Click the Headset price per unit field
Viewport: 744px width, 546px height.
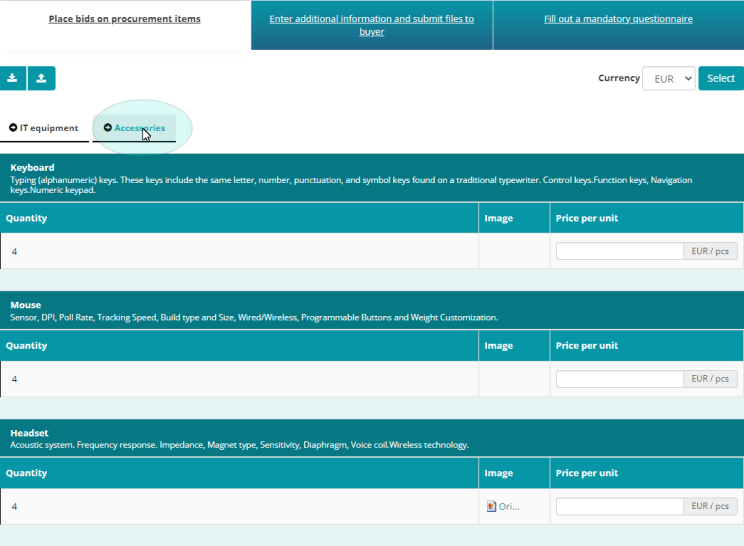click(x=619, y=506)
